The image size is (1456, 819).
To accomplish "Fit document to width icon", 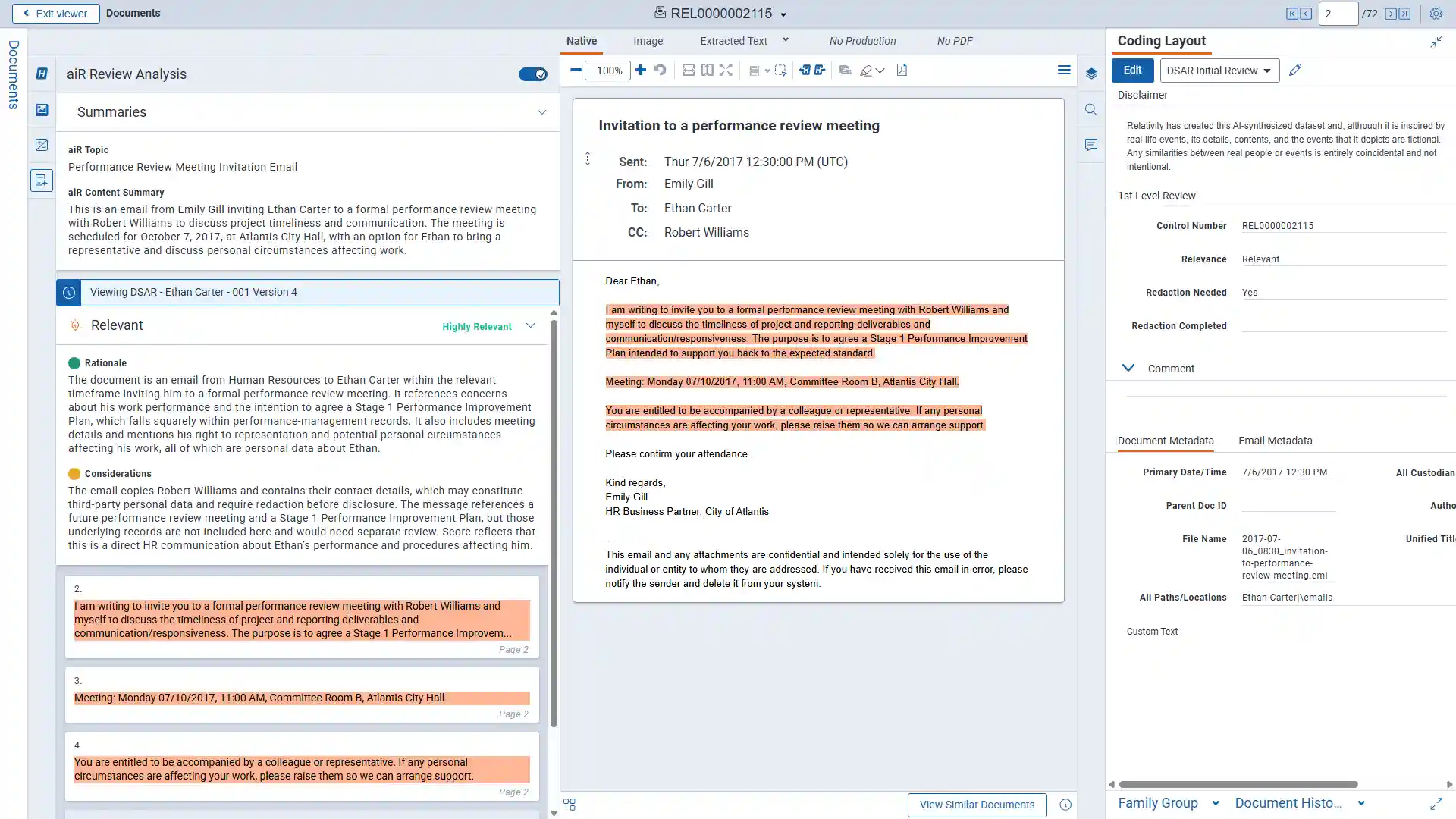I will [x=689, y=71].
